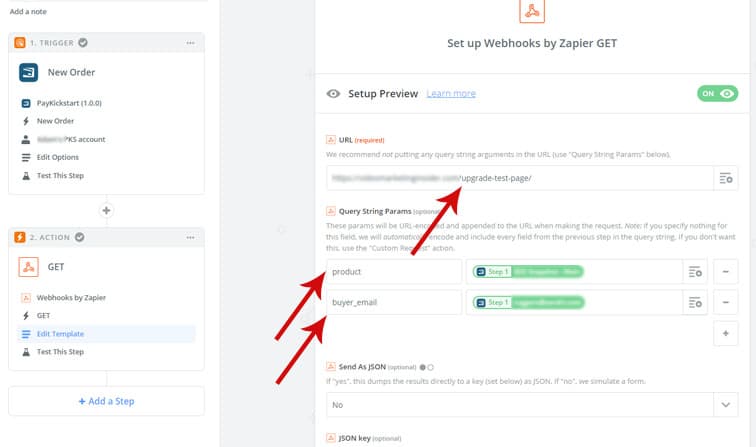Add a new query string param row
This screenshot has height=447, width=756.
click(726, 332)
